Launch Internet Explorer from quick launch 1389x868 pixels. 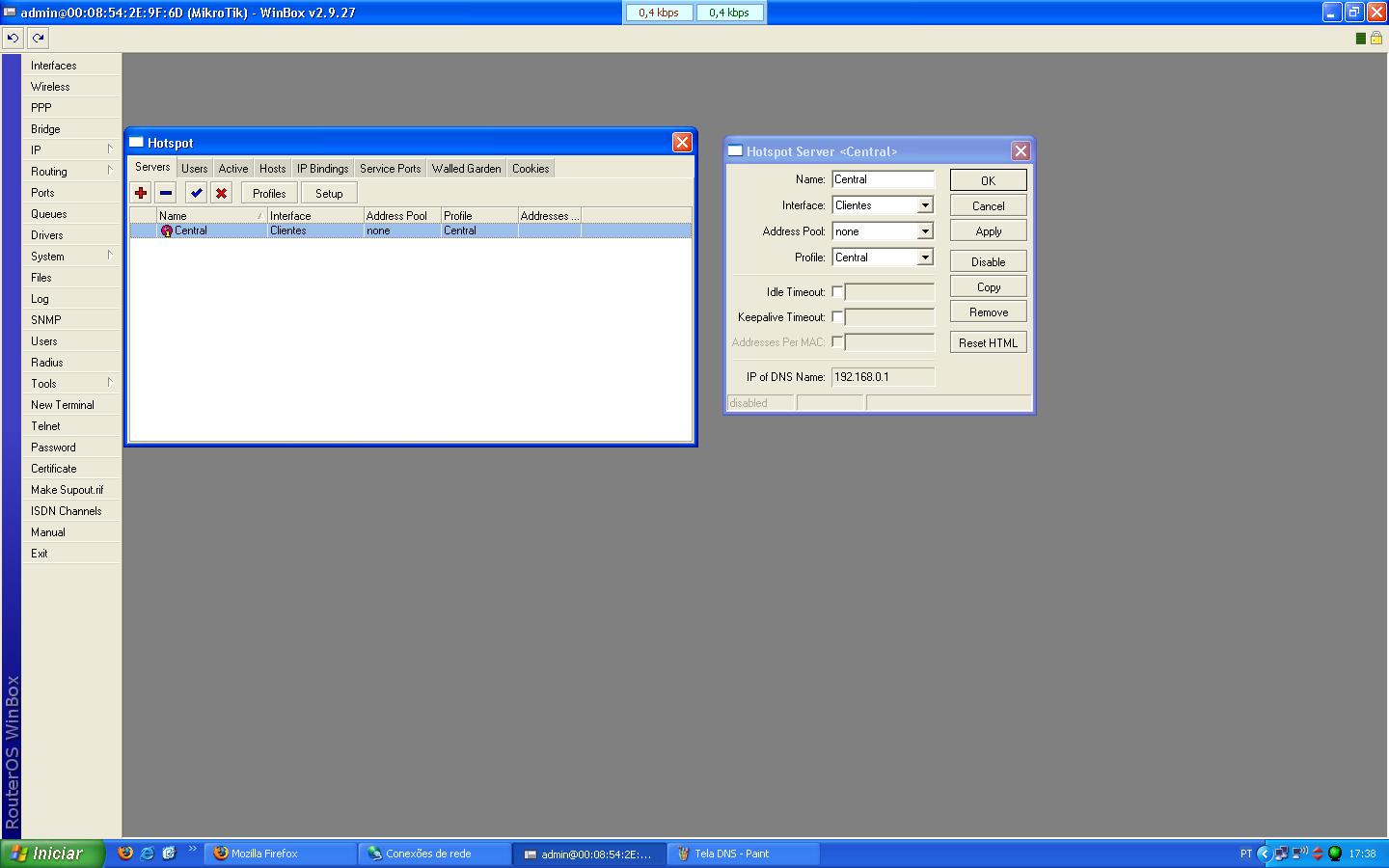click(147, 854)
